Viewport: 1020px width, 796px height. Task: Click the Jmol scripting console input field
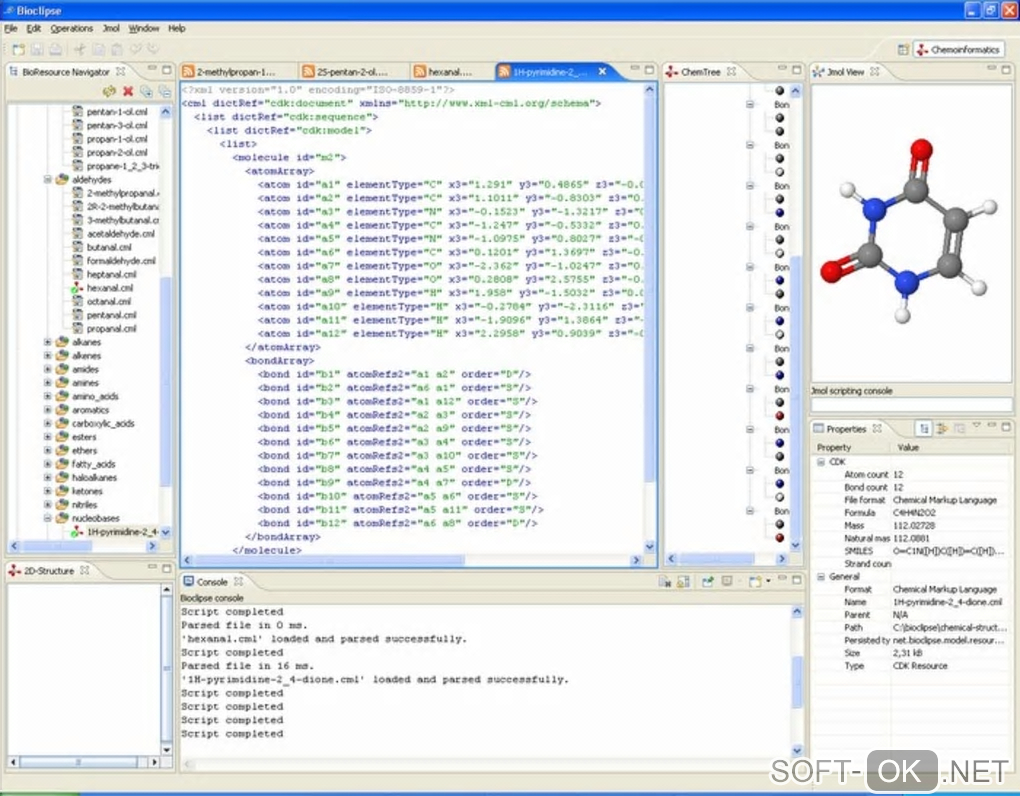click(911, 405)
